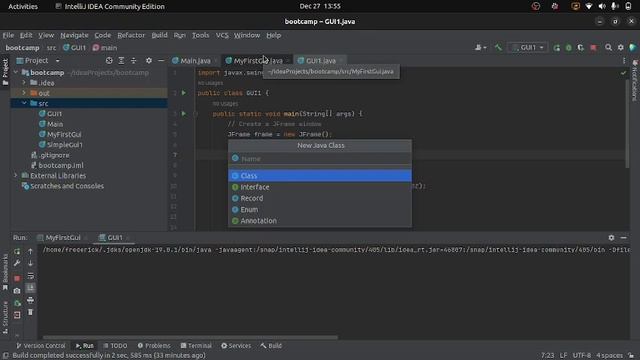Switch to Main.java editor tab
The image size is (640, 360).
tap(195, 61)
